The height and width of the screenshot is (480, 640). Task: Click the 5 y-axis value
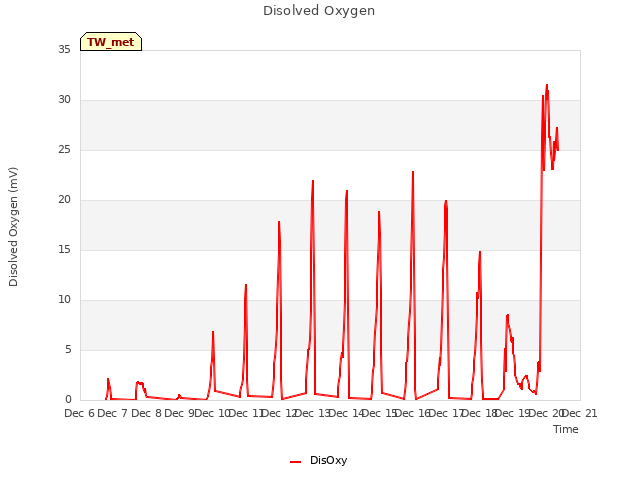pyautogui.click(x=68, y=349)
